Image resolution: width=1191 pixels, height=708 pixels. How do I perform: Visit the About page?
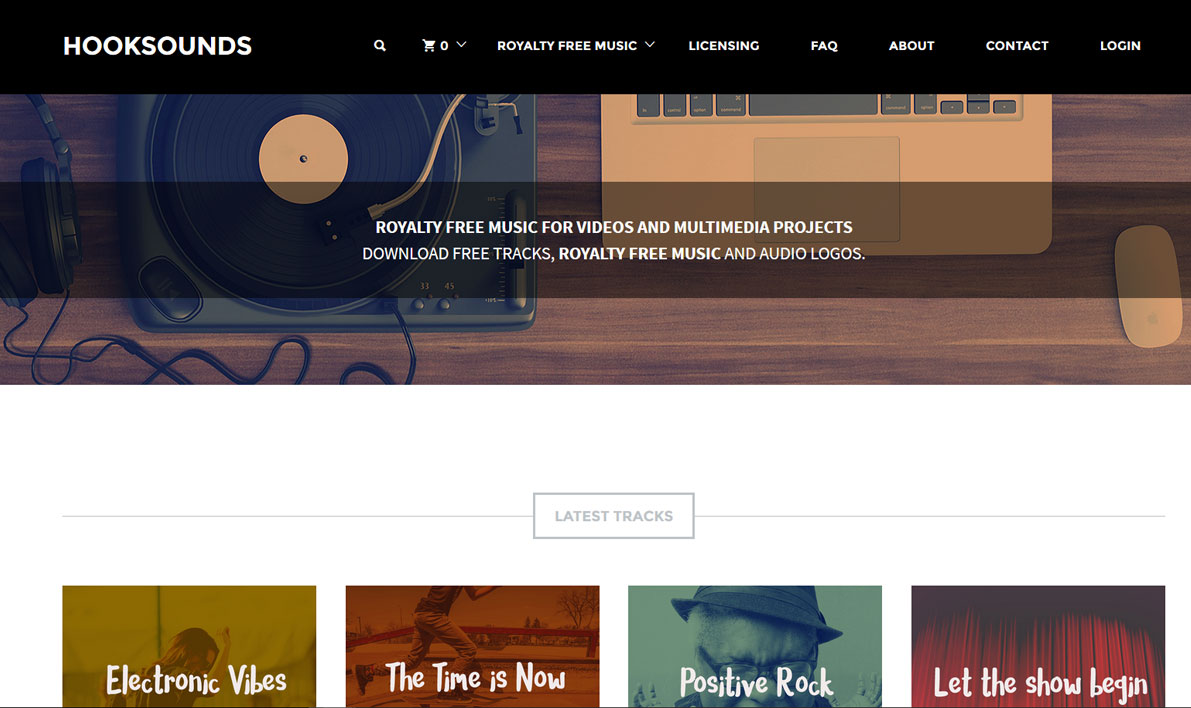pyautogui.click(x=911, y=46)
